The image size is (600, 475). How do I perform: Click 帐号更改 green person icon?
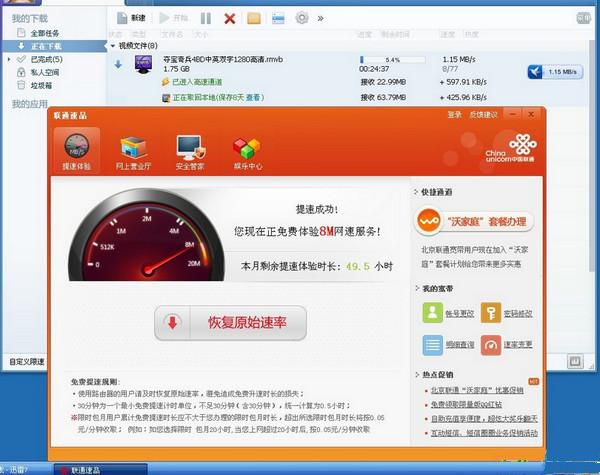432,312
